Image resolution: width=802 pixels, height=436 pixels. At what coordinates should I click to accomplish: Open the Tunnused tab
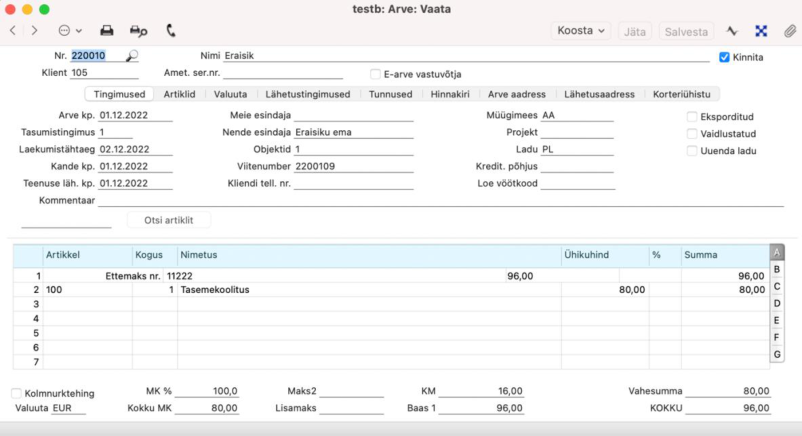390,94
